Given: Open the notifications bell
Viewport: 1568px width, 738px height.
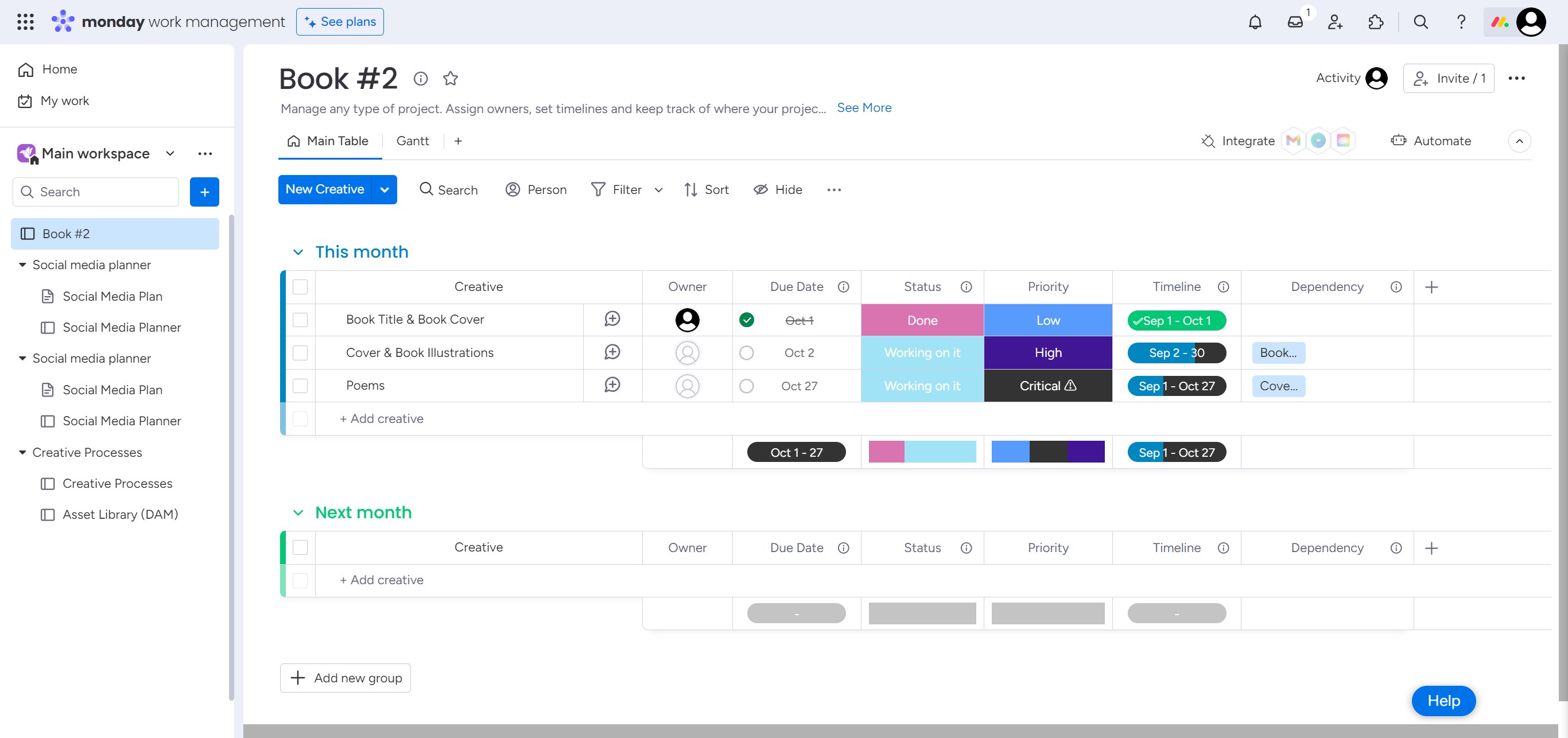Looking at the screenshot, I should pos(1255,22).
